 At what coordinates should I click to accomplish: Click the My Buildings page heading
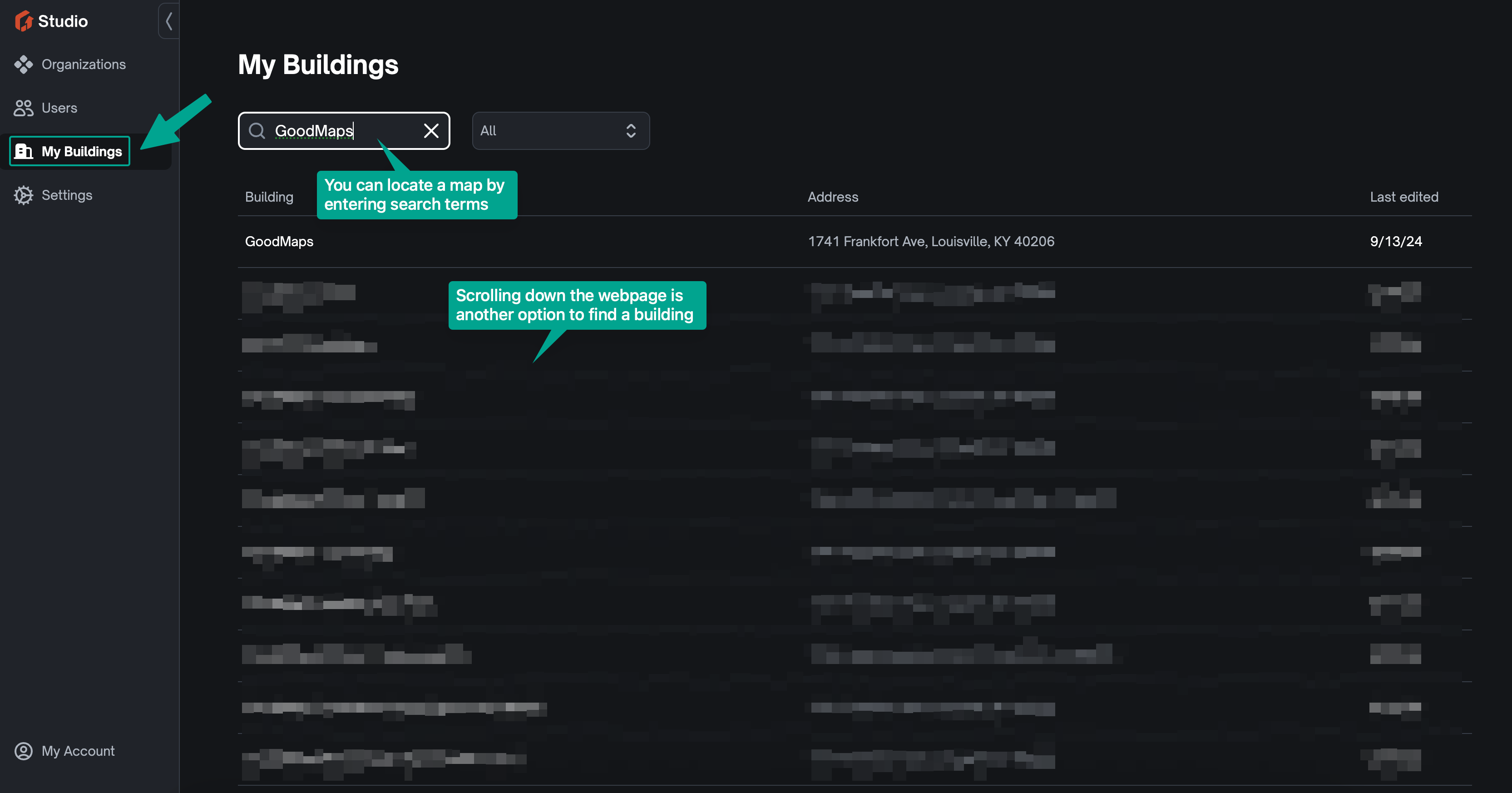(318, 64)
